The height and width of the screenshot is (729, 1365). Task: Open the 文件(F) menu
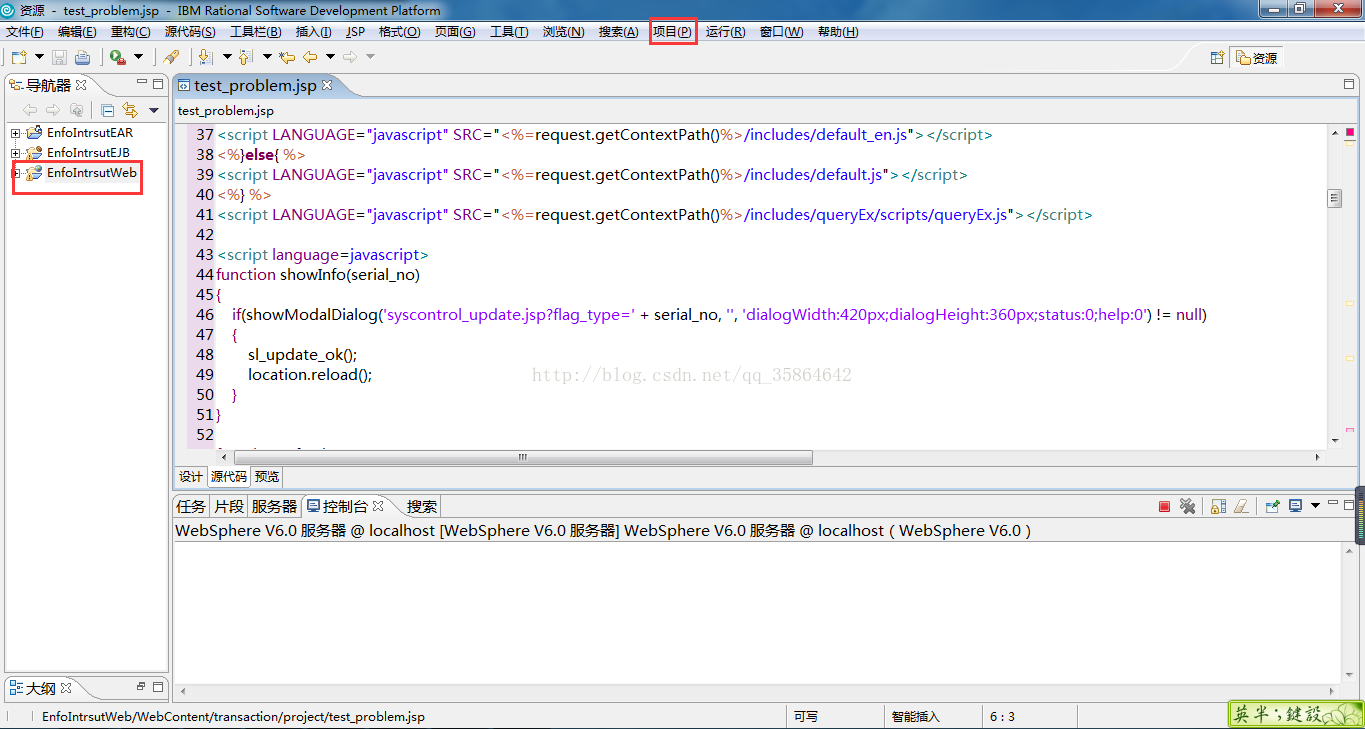pyautogui.click(x=25, y=32)
